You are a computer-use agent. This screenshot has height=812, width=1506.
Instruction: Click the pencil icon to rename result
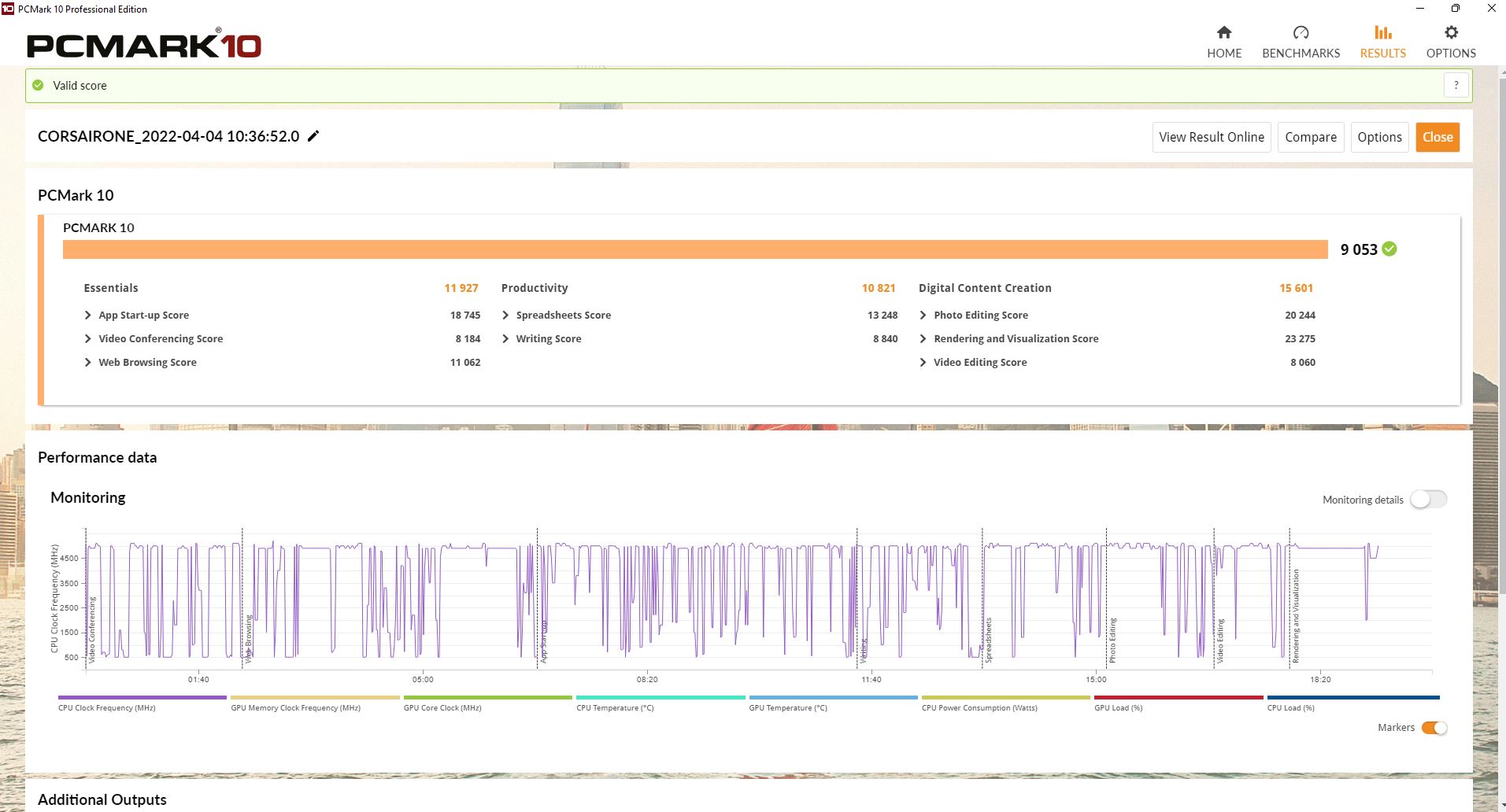pyautogui.click(x=313, y=136)
